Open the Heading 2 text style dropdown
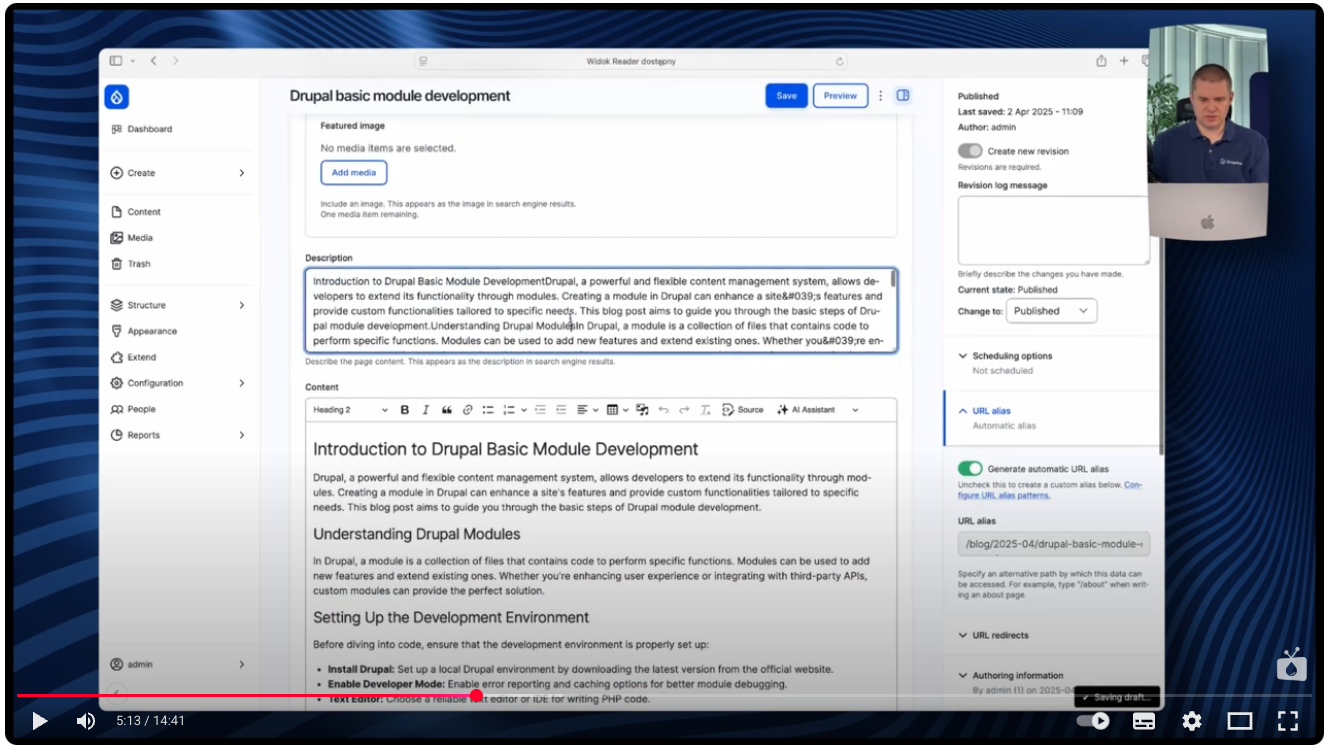Viewport: 1331px width, 748px height. [350, 409]
